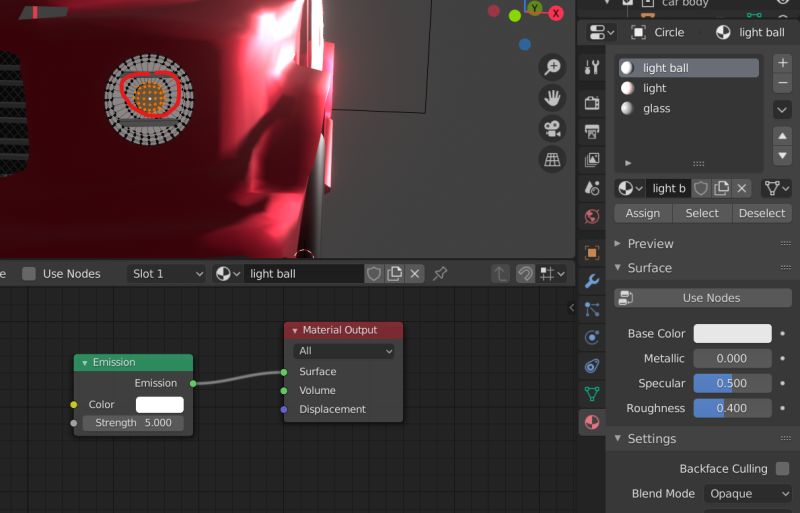Click the Assign button
The image size is (800, 513).
coord(643,213)
